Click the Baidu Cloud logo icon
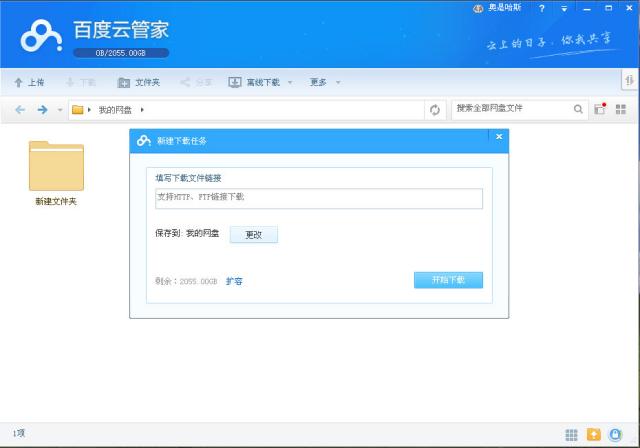This screenshot has height=448, width=640. 42,36
